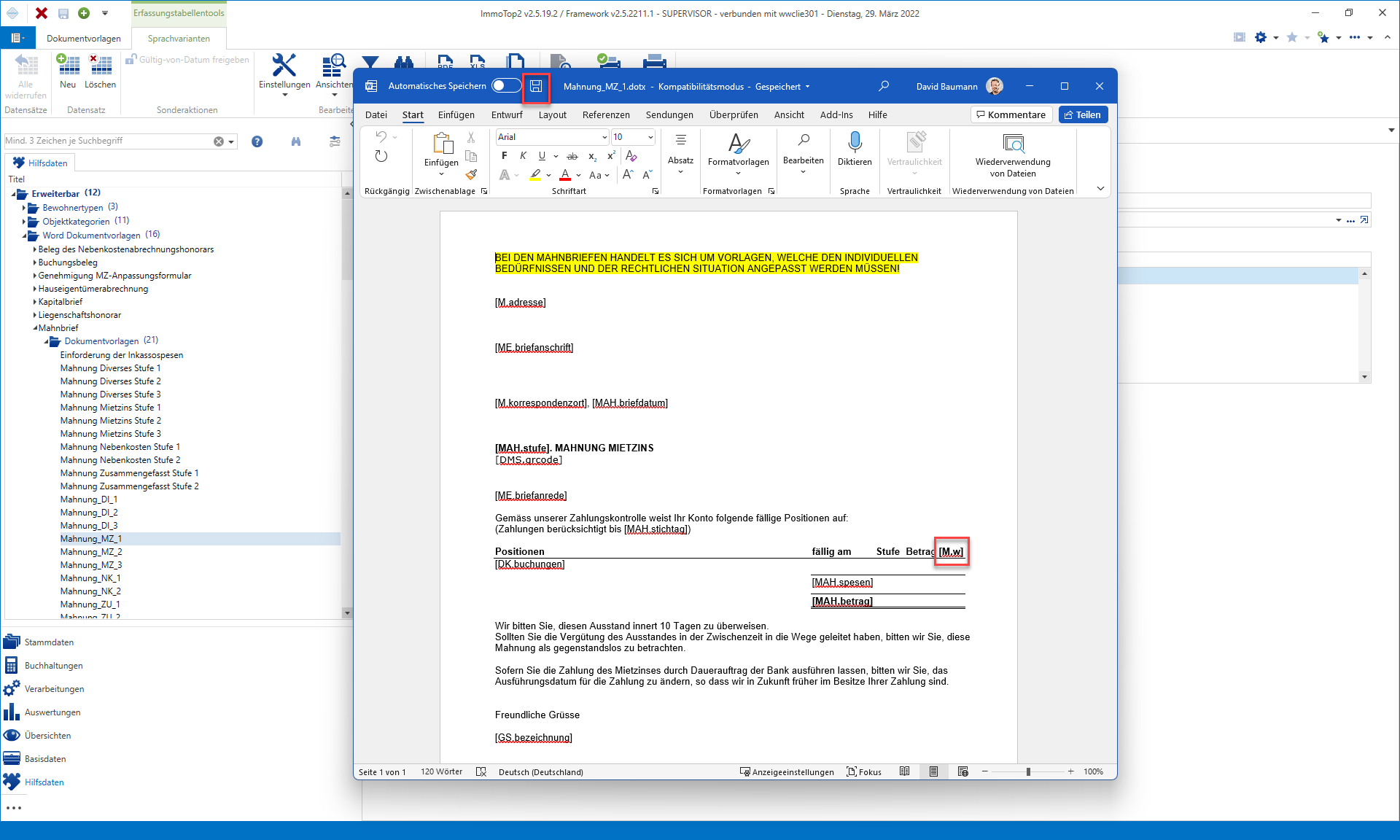Apply bold formatting in Word ribbon
Screen dimensions: 1400x840
click(x=504, y=155)
